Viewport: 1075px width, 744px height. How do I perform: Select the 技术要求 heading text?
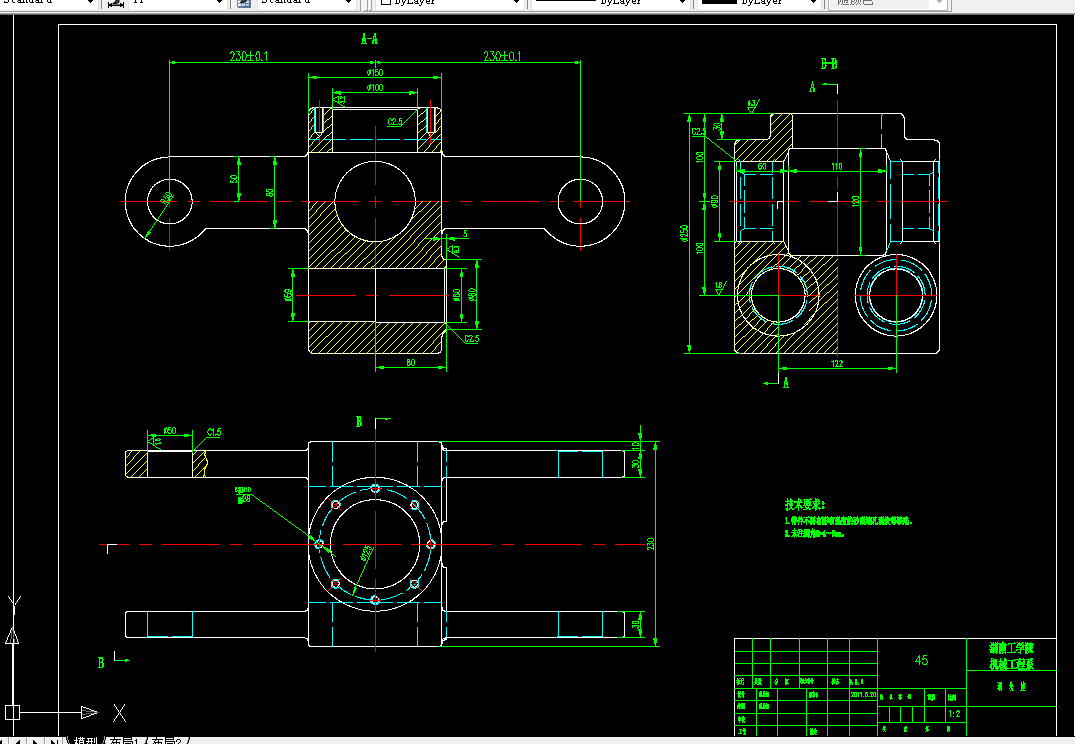coord(805,505)
